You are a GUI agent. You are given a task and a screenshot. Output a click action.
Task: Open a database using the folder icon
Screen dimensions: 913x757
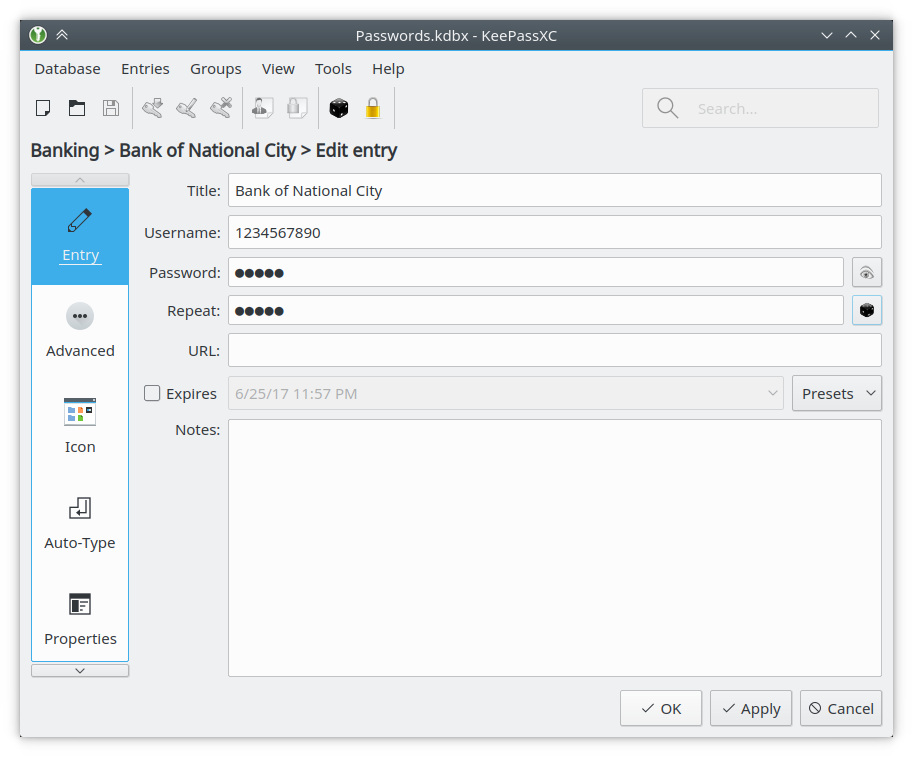tap(77, 108)
